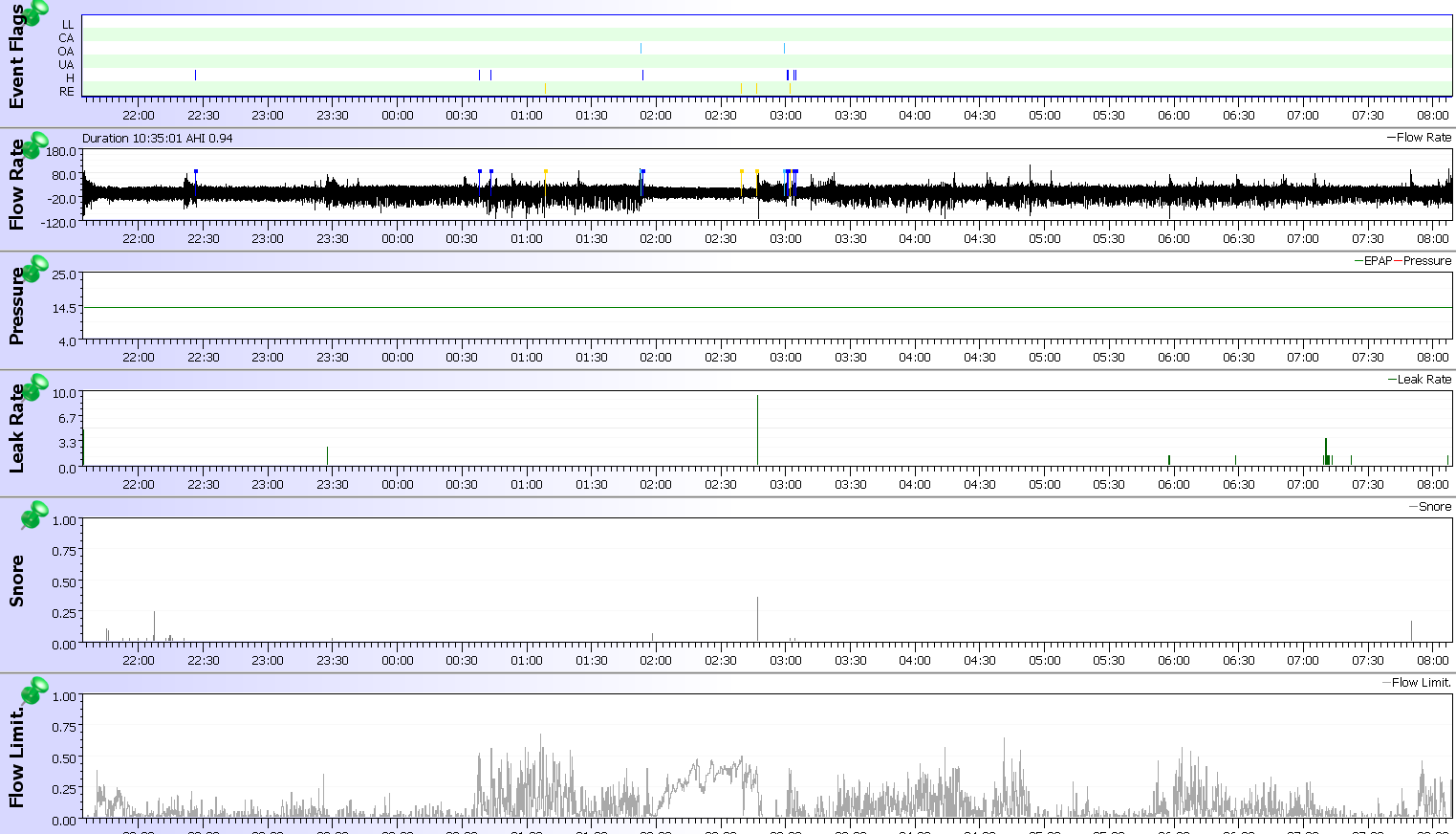Click the 0.75 axis value on Snore graph
1456x834 pixels.
pyautogui.click(x=65, y=552)
